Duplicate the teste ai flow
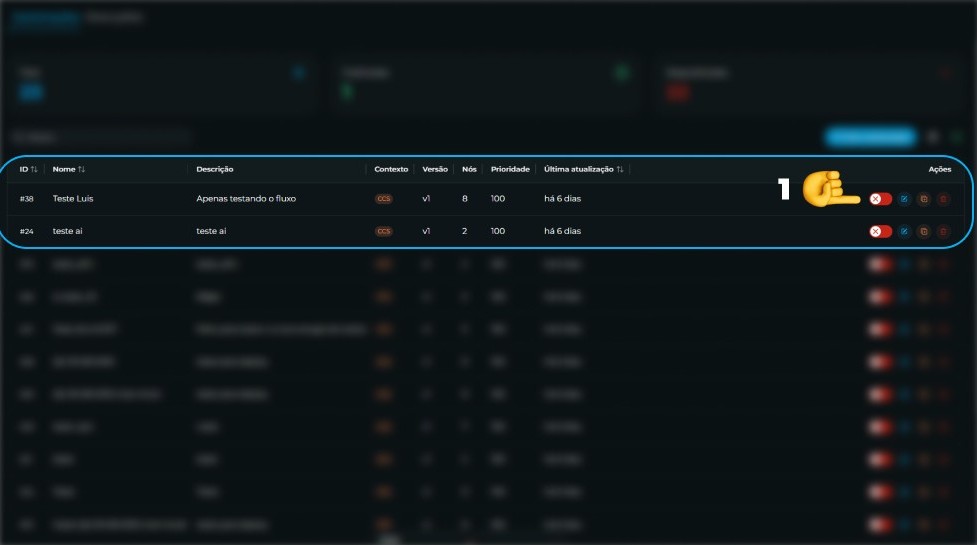 click(x=924, y=231)
